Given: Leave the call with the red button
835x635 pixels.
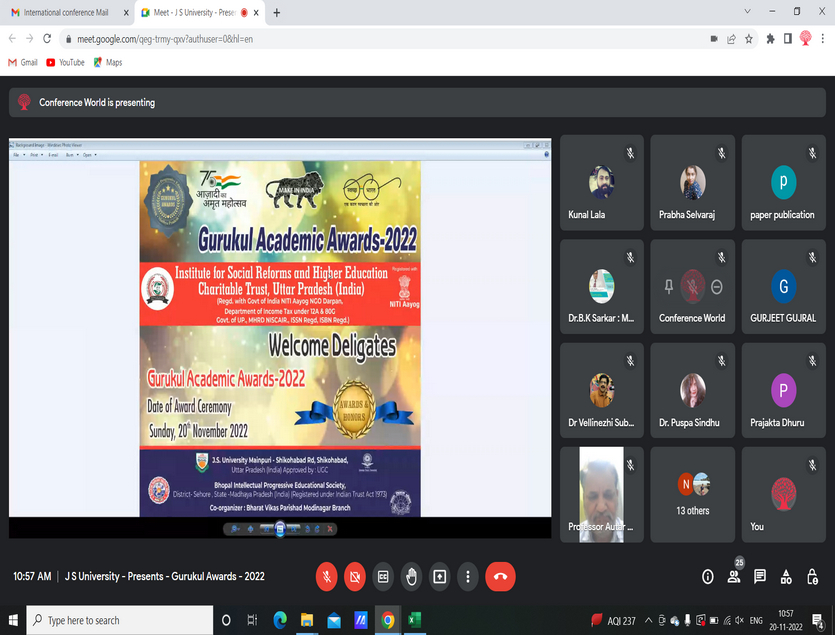Looking at the screenshot, I should 500,576.
